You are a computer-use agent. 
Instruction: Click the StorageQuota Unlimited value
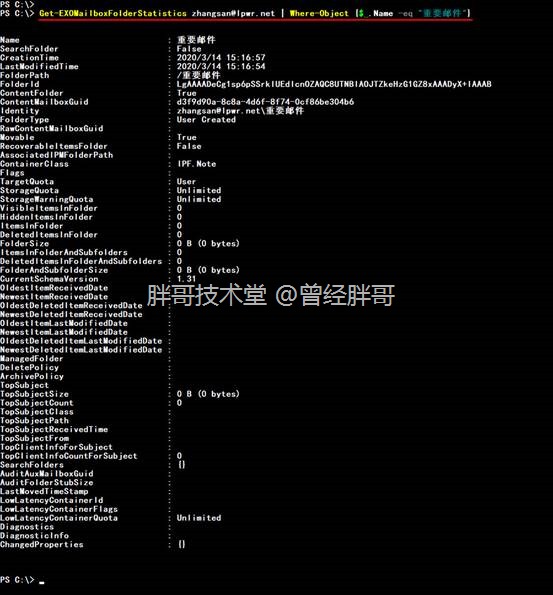pos(199,190)
